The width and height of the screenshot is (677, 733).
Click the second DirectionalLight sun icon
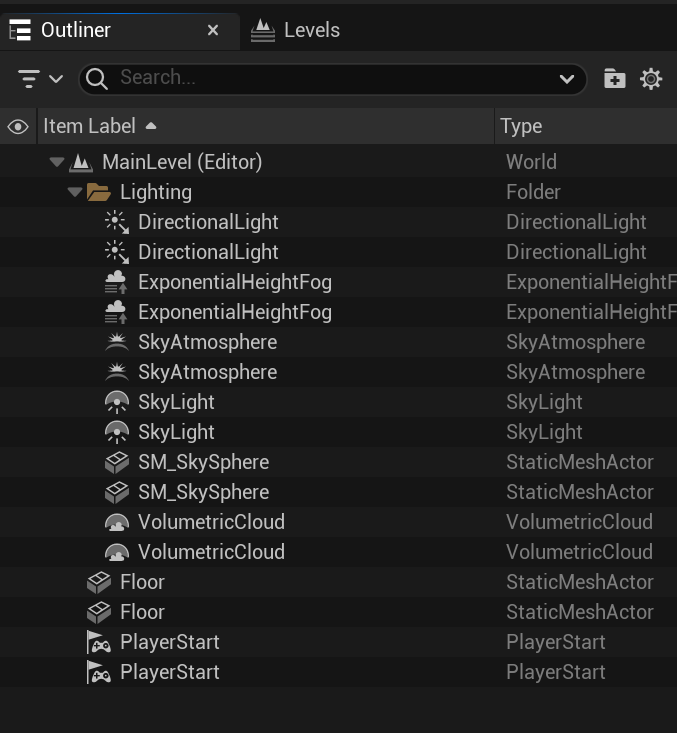click(x=116, y=252)
